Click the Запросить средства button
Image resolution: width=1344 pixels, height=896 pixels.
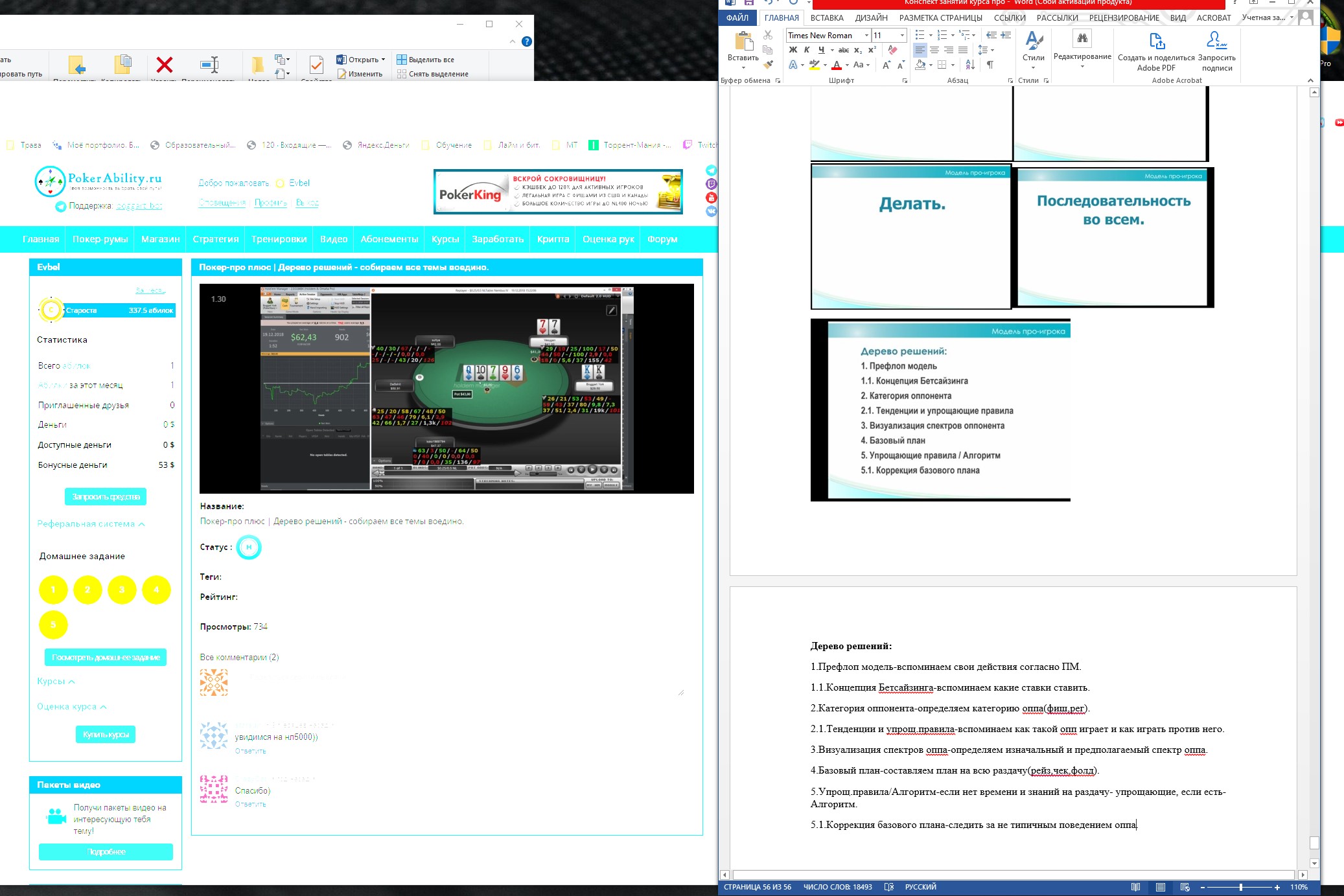pyautogui.click(x=106, y=497)
